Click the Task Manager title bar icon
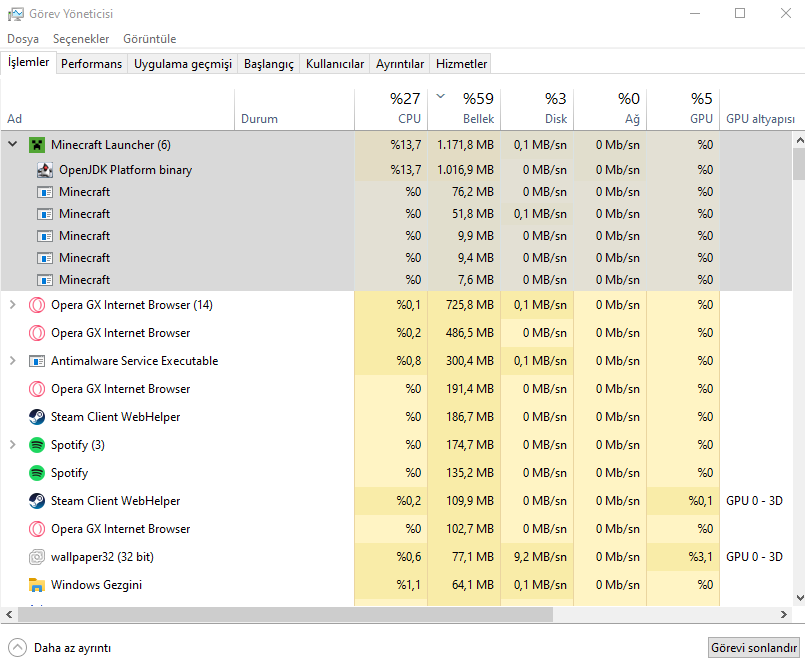The width and height of the screenshot is (805, 672). pyautogui.click(x=15, y=14)
